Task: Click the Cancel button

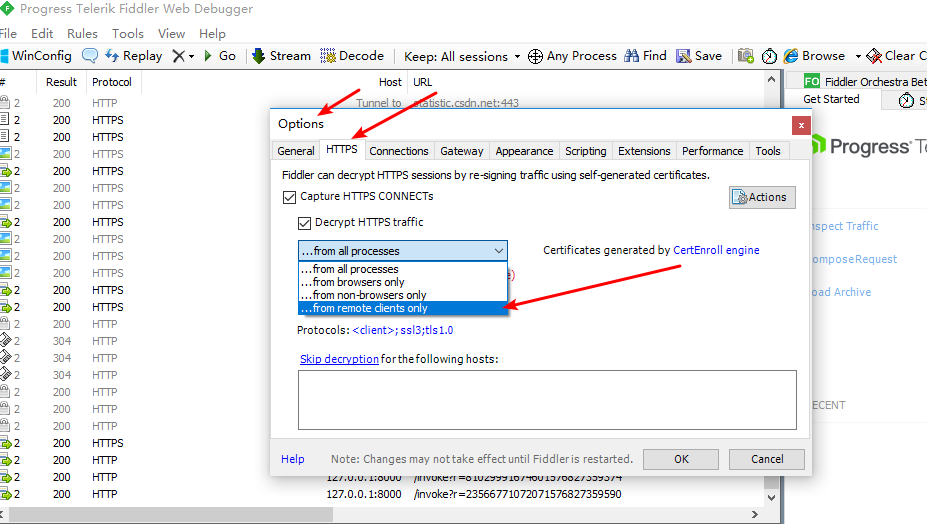Action: point(767,459)
